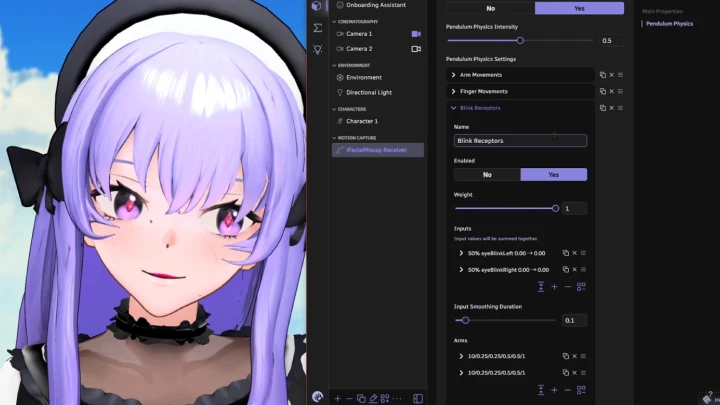The image size is (720, 405).
Task: Collapse the Blink Receptors section
Action: pyautogui.click(x=453, y=108)
